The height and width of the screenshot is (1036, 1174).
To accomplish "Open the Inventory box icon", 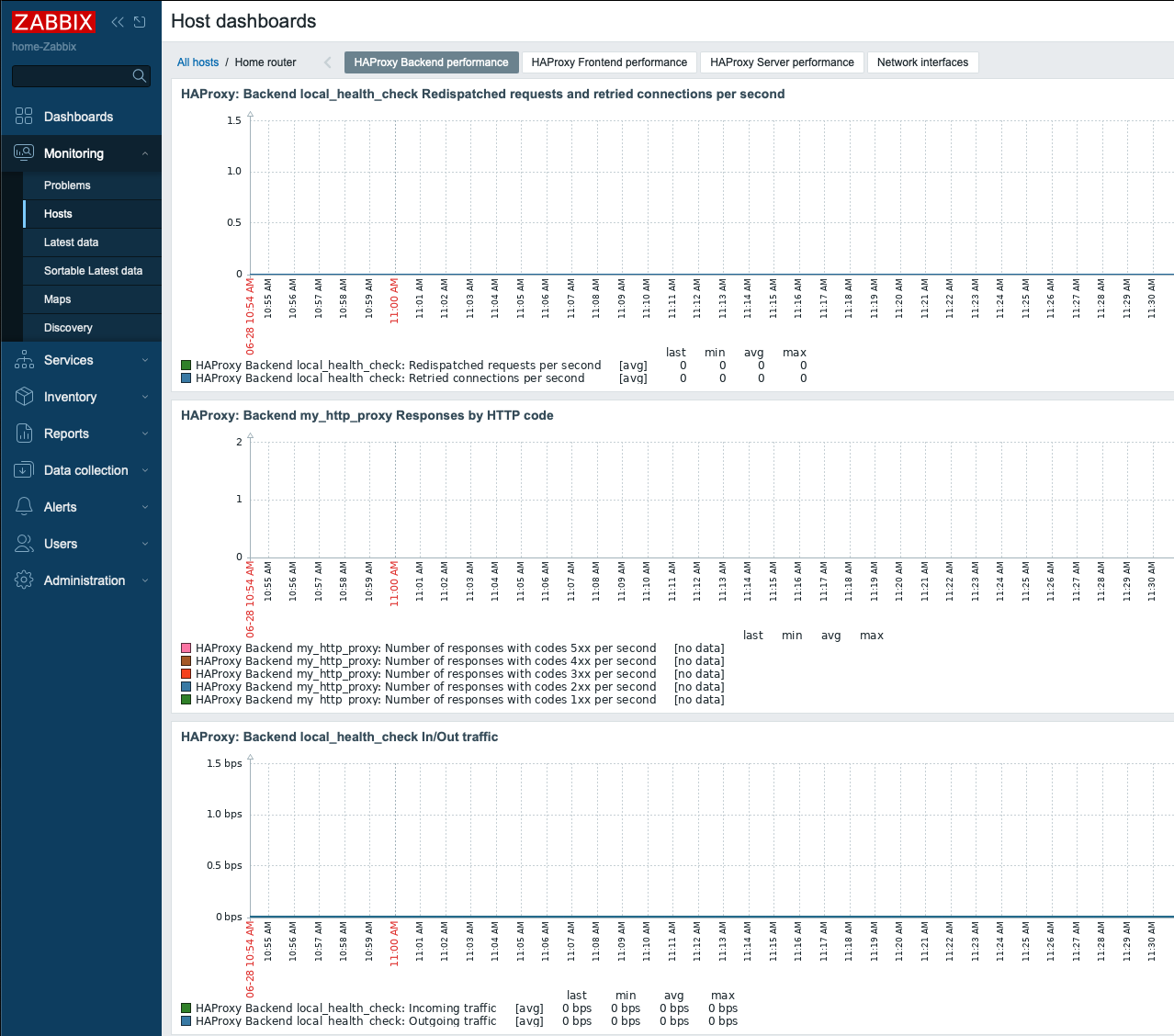I will click(23, 397).
